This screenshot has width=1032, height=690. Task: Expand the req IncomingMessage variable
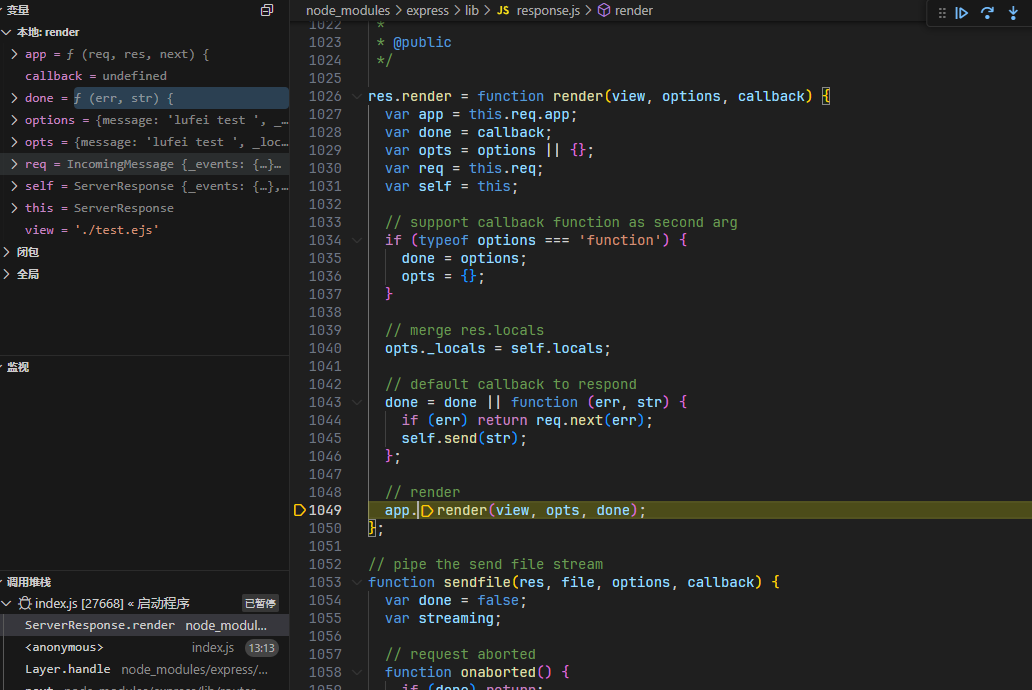tap(14, 164)
